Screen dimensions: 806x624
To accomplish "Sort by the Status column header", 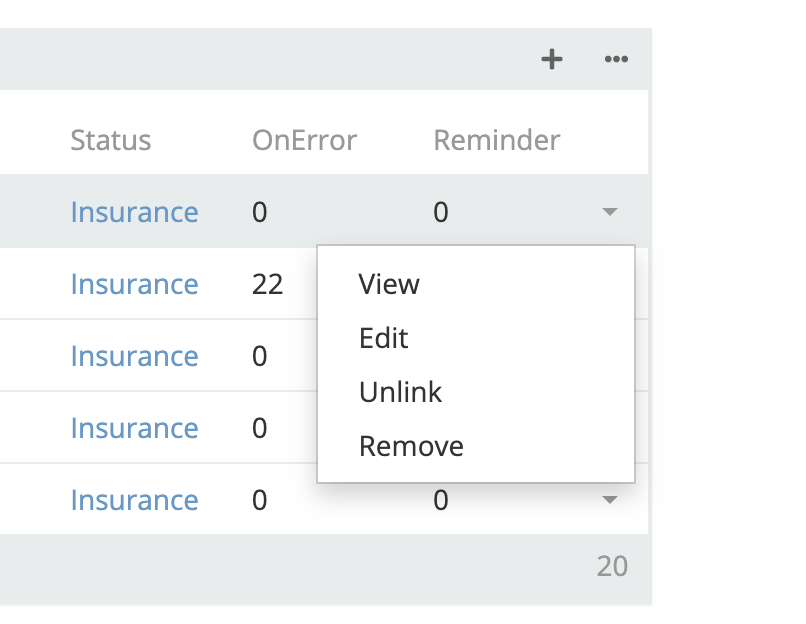I will pyautogui.click(x=111, y=140).
